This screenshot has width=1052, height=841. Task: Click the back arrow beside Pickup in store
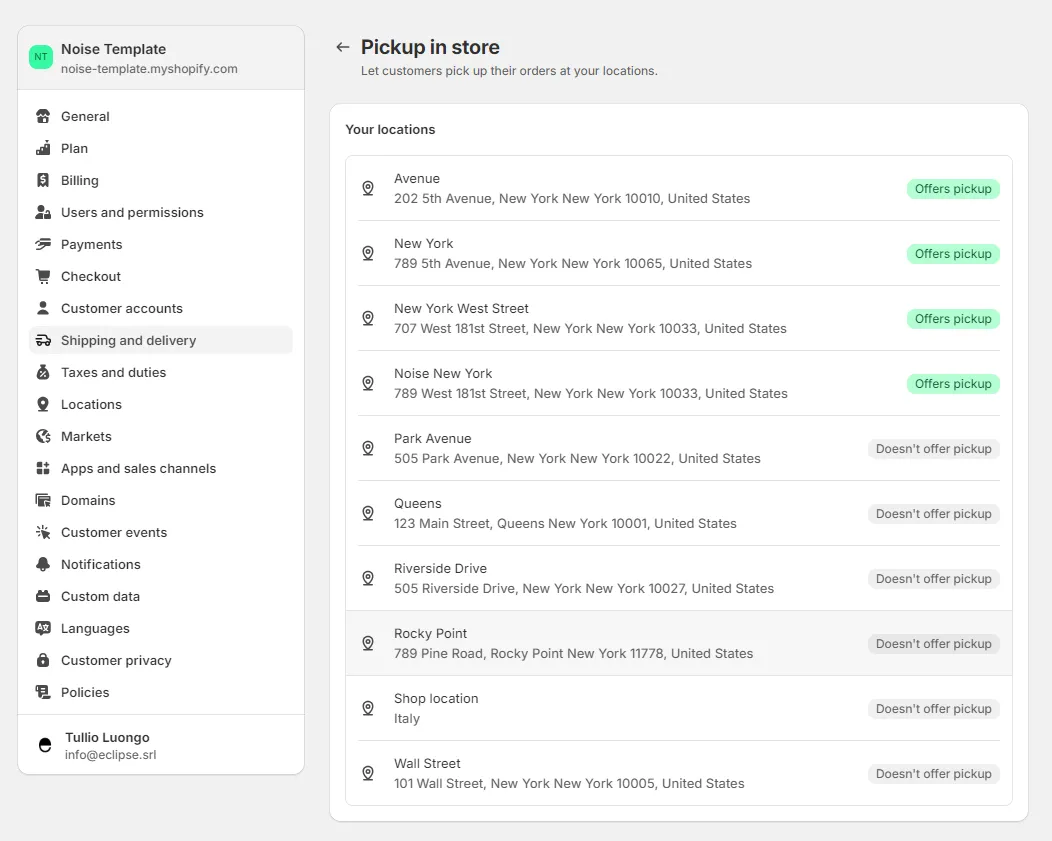click(343, 47)
